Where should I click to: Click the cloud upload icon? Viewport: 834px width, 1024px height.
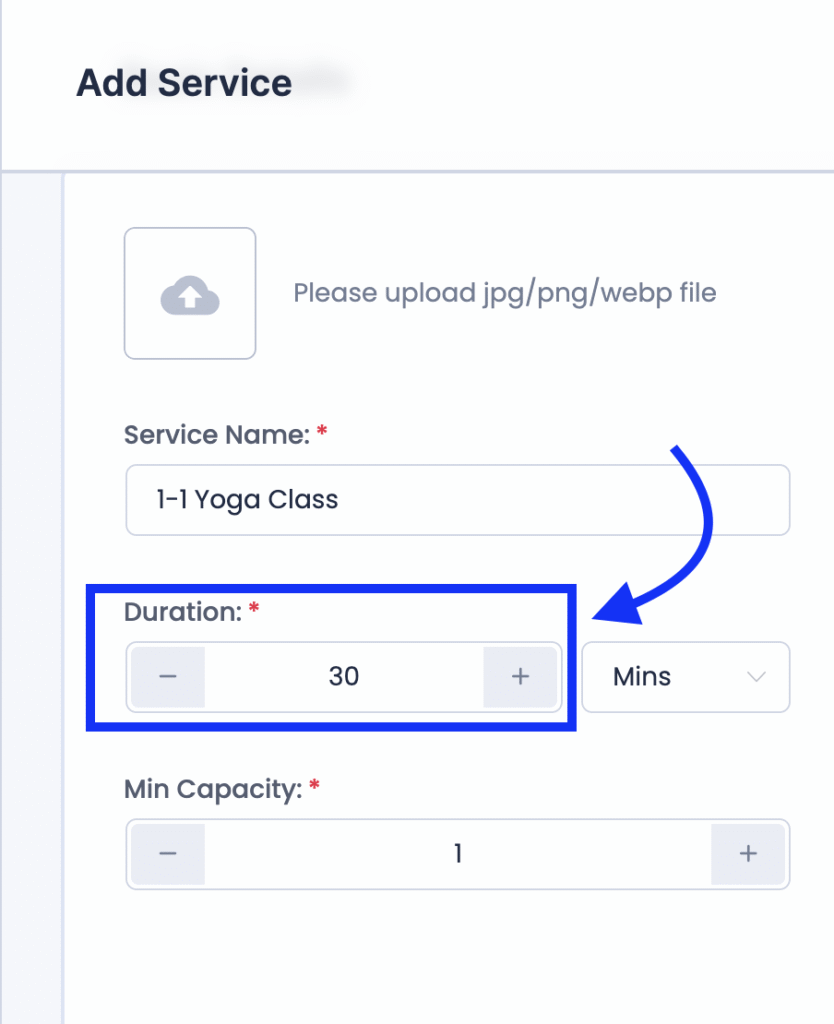190,294
